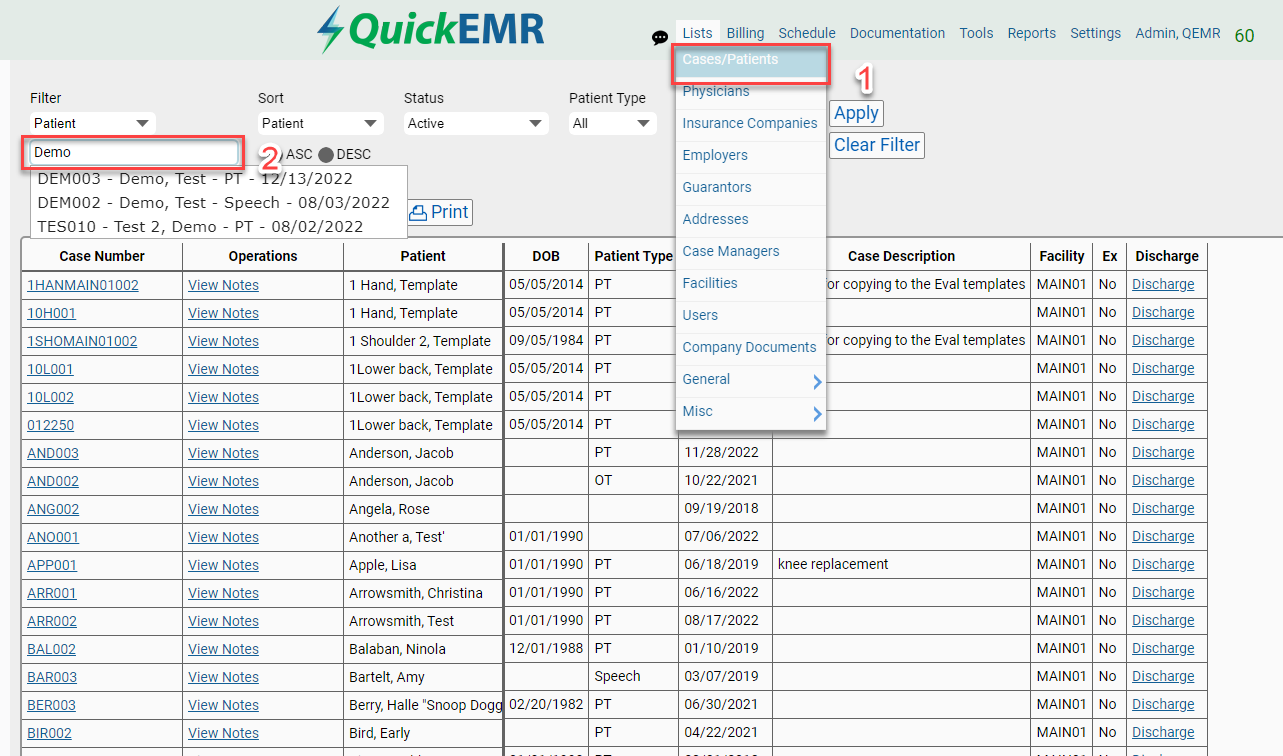The image size is (1283, 756).
Task: Click the Case Description column header
Action: tap(901, 256)
